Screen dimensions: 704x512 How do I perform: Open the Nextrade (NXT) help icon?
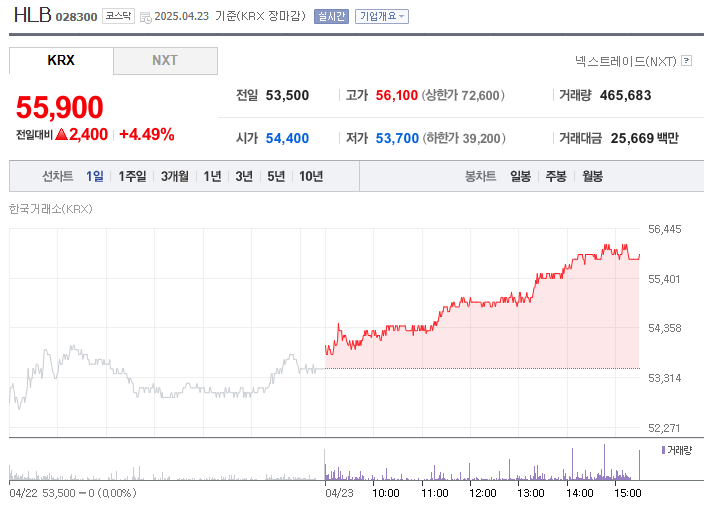coord(686,61)
